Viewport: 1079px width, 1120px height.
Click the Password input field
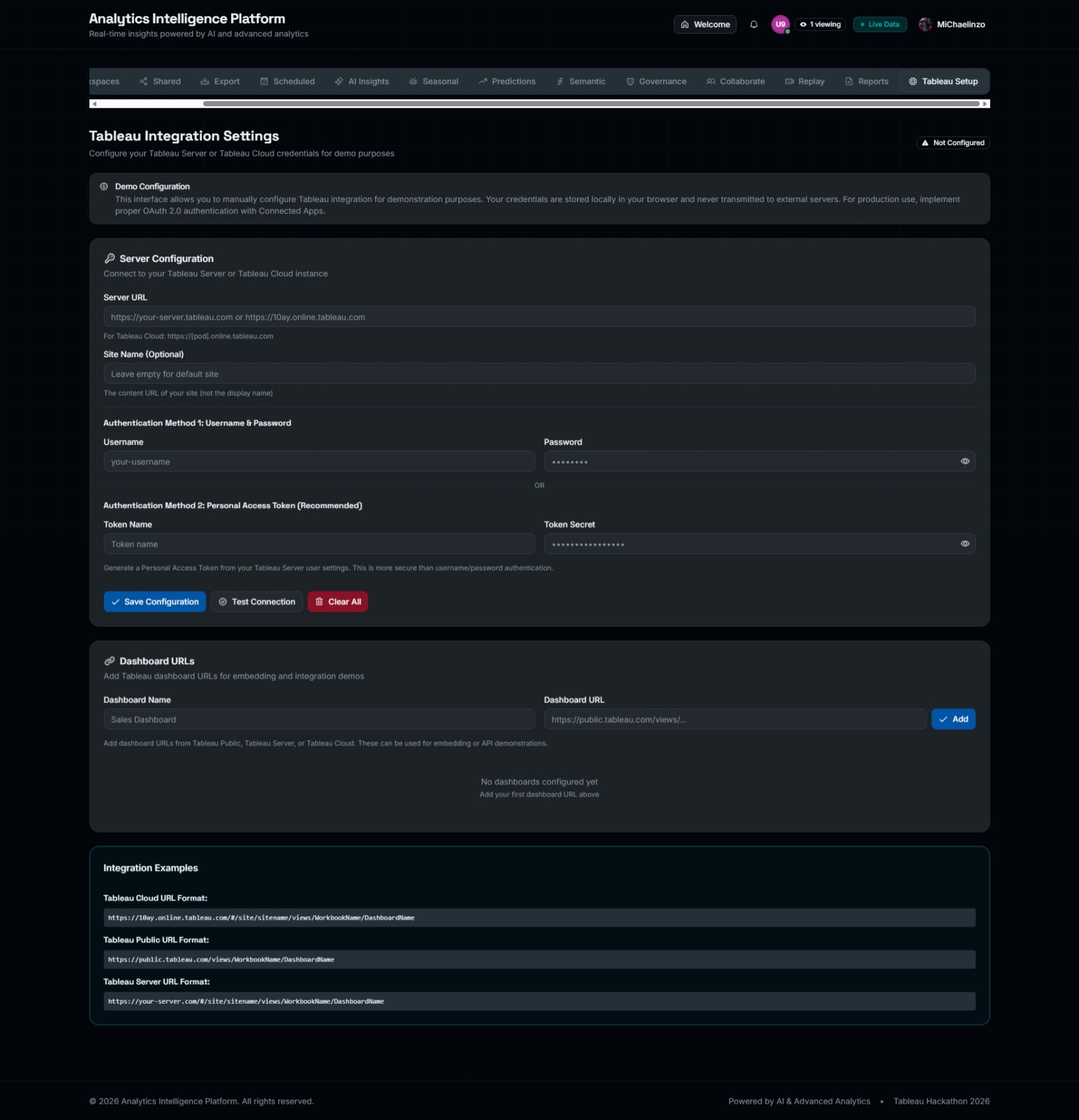pos(760,461)
